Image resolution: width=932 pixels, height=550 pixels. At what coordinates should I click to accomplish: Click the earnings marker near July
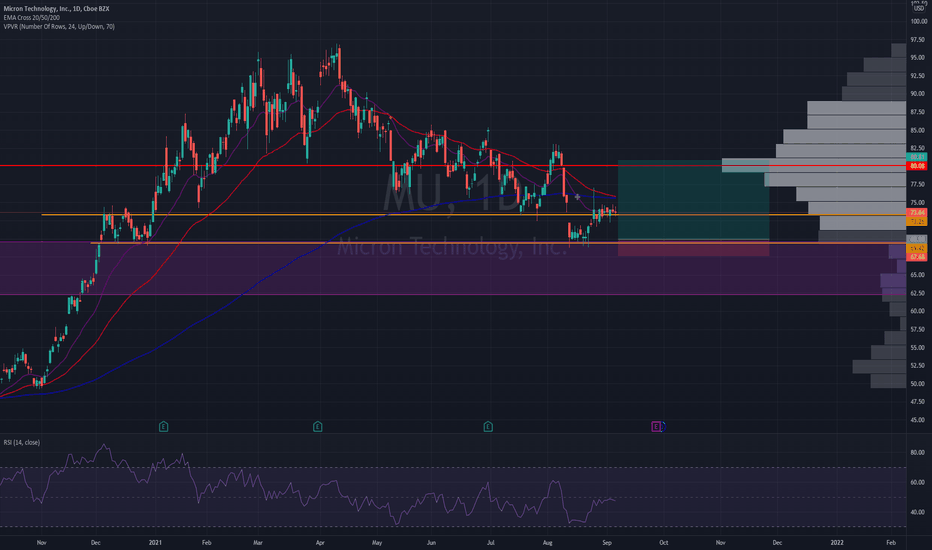coord(488,426)
